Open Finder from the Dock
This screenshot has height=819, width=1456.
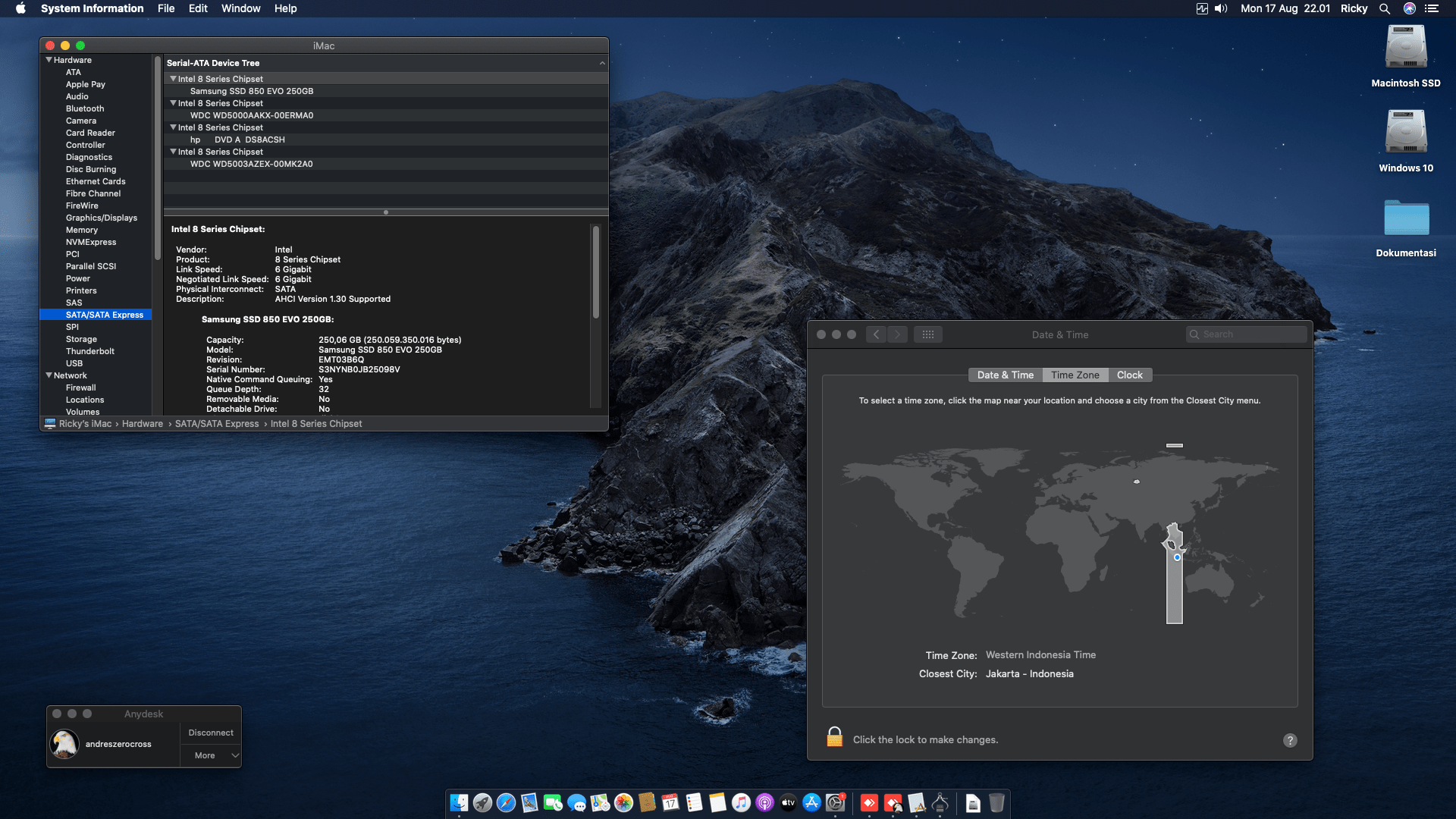pyautogui.click(x=459, y=802)
